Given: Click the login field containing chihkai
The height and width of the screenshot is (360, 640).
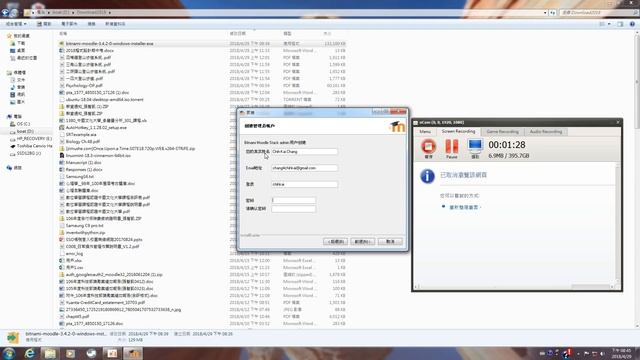Looking at the screenshot, I should [x=304, y=184].
